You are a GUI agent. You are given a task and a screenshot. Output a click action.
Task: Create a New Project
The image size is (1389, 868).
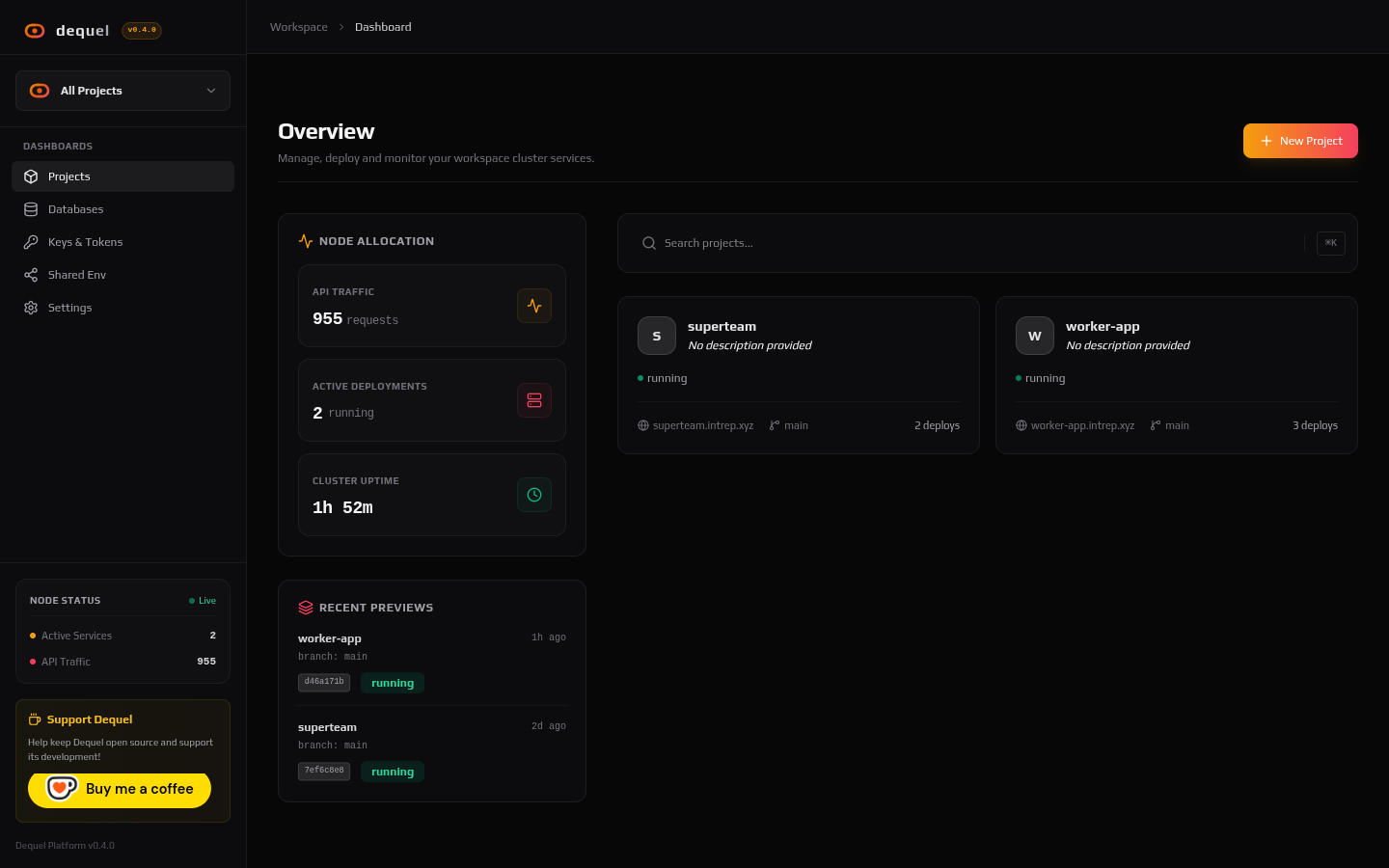pos(1300,141)
